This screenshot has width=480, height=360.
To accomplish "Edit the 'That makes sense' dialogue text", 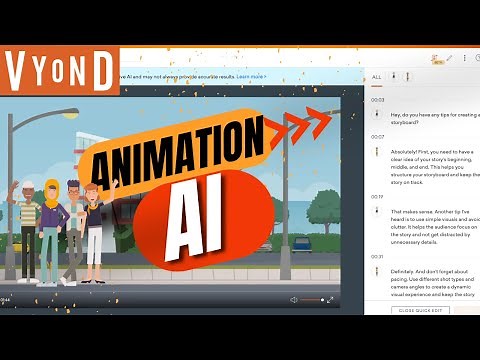I will (435, 227).
